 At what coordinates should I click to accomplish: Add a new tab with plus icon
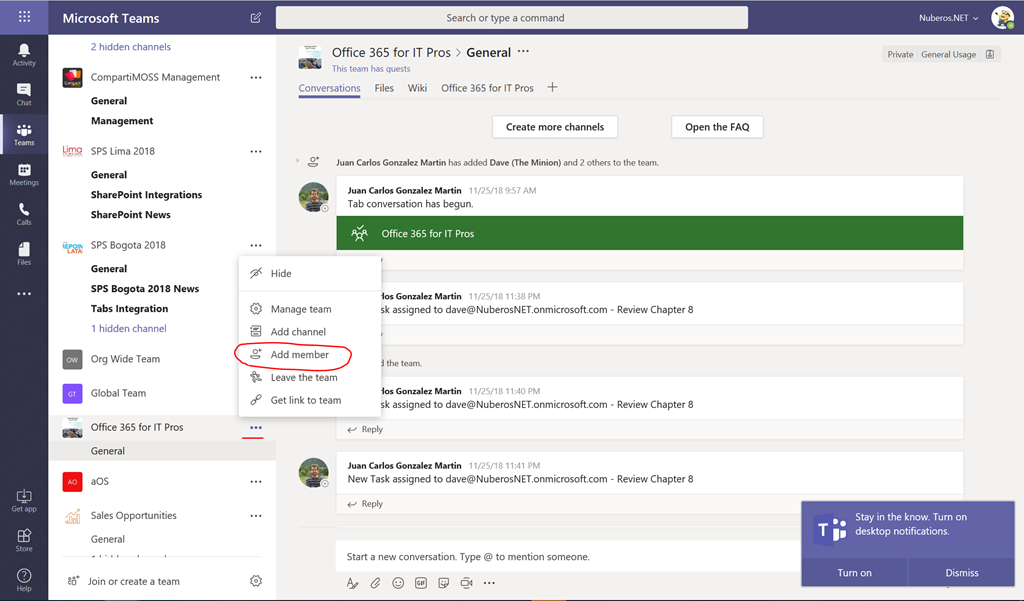coord(552,87)
